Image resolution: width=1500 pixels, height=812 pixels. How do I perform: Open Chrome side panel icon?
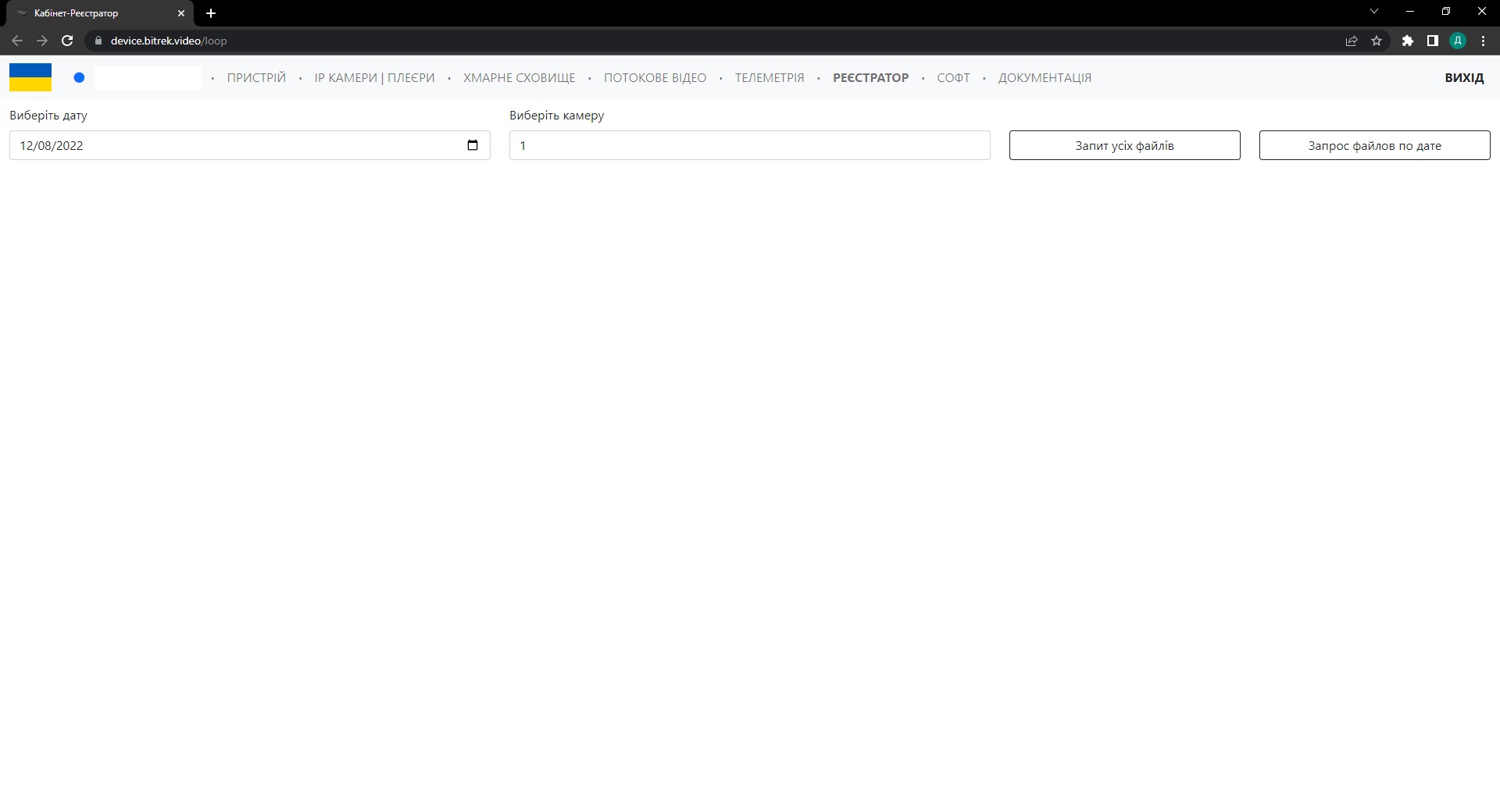click(1432, 41)
